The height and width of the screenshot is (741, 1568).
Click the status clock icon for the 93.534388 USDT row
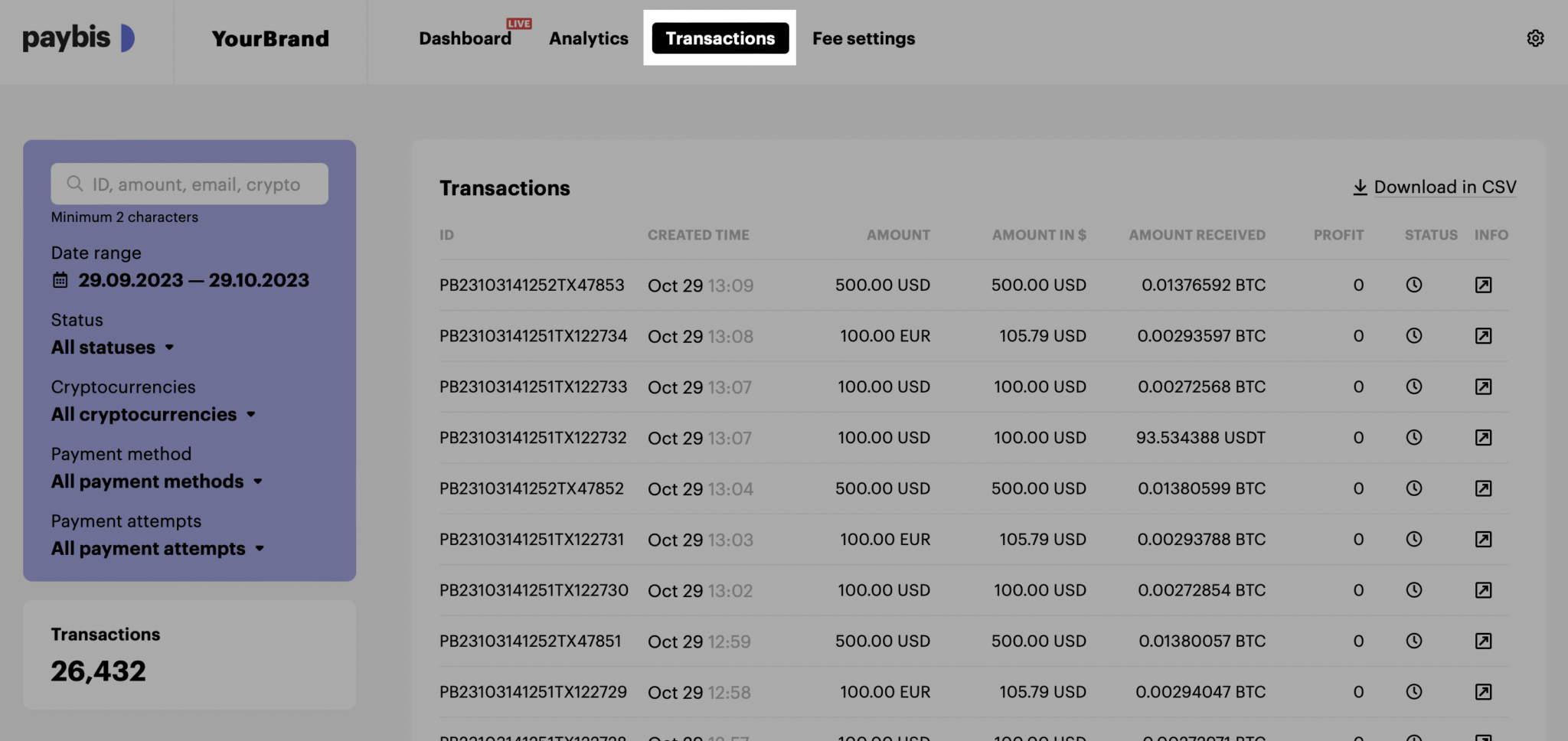(1413, 437)
